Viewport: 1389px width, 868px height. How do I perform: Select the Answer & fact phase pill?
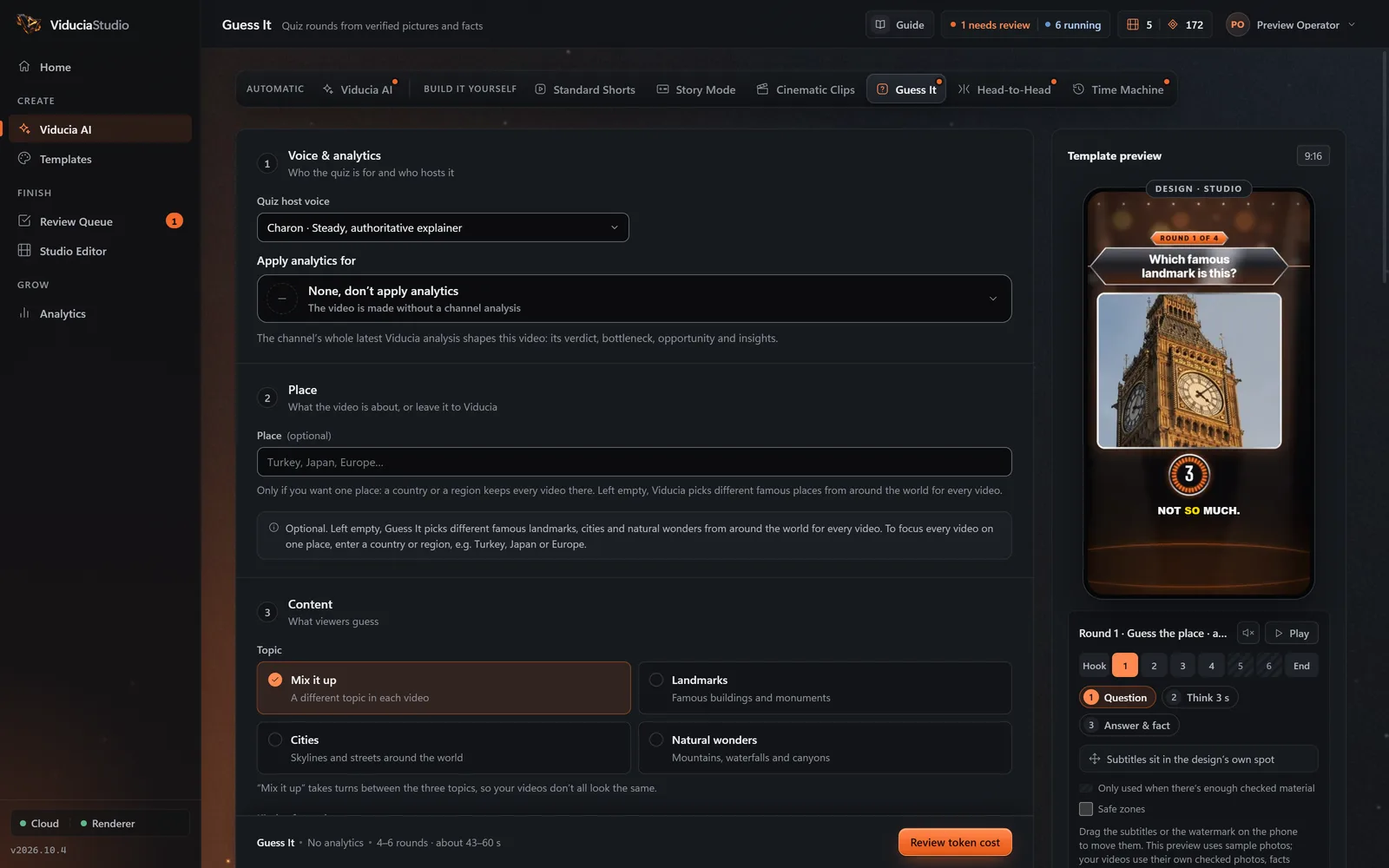[1129, 725]
